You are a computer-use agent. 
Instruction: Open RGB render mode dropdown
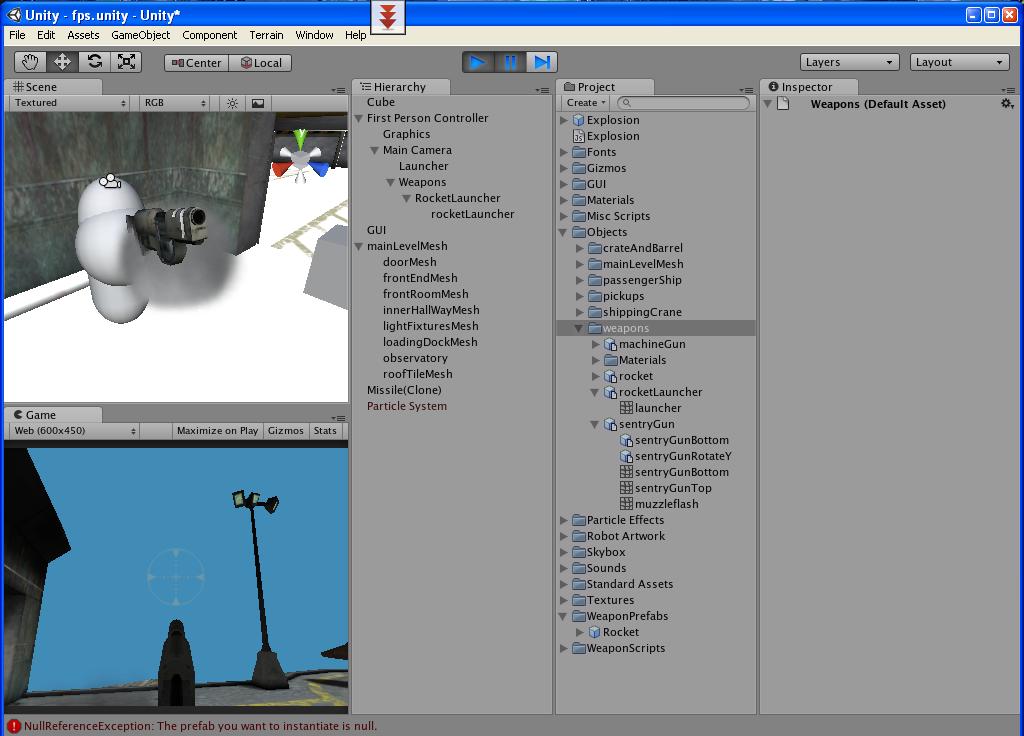(x=174, y=103)
